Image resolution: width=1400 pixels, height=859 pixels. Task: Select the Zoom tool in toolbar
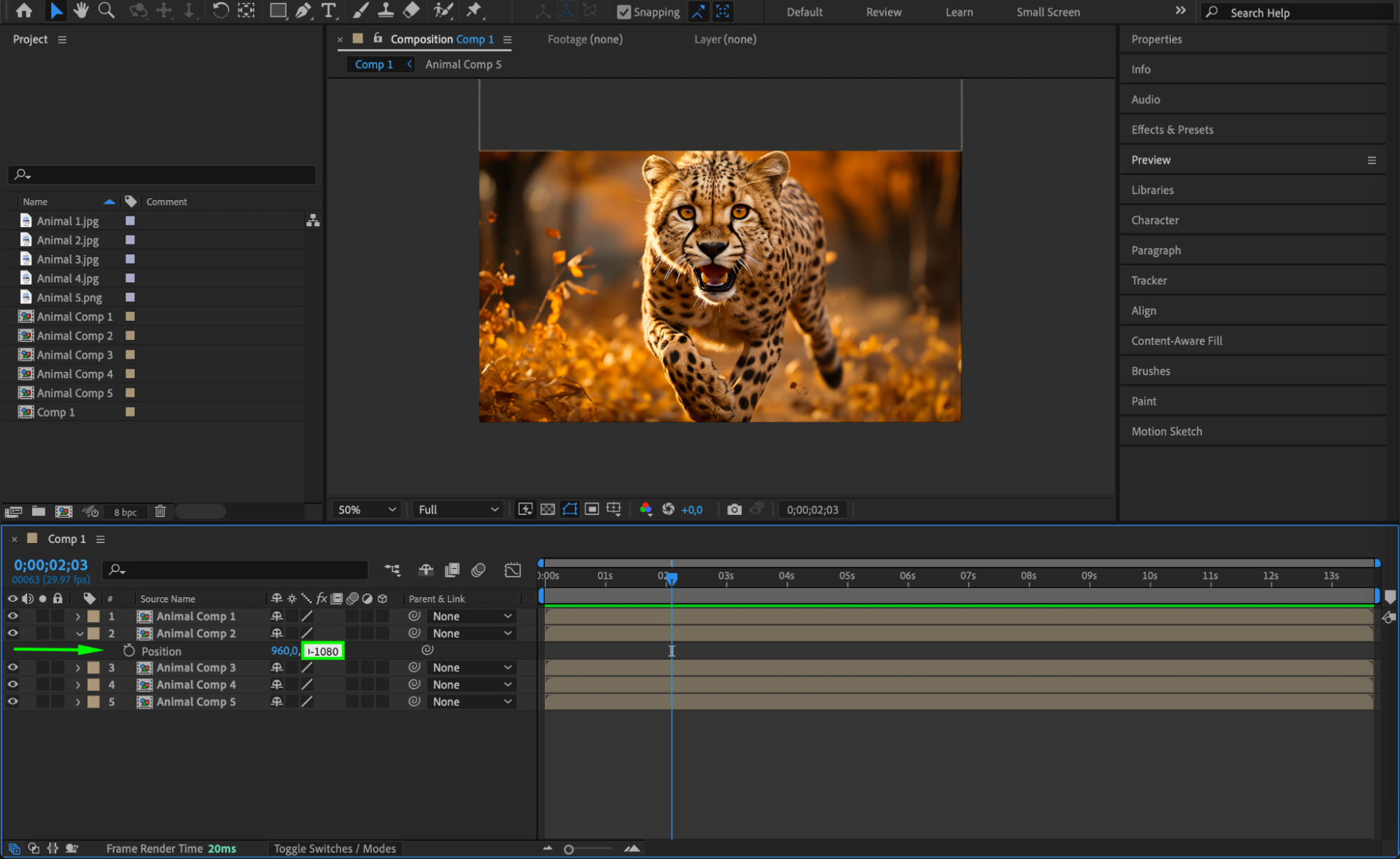(x=106, y=11)
